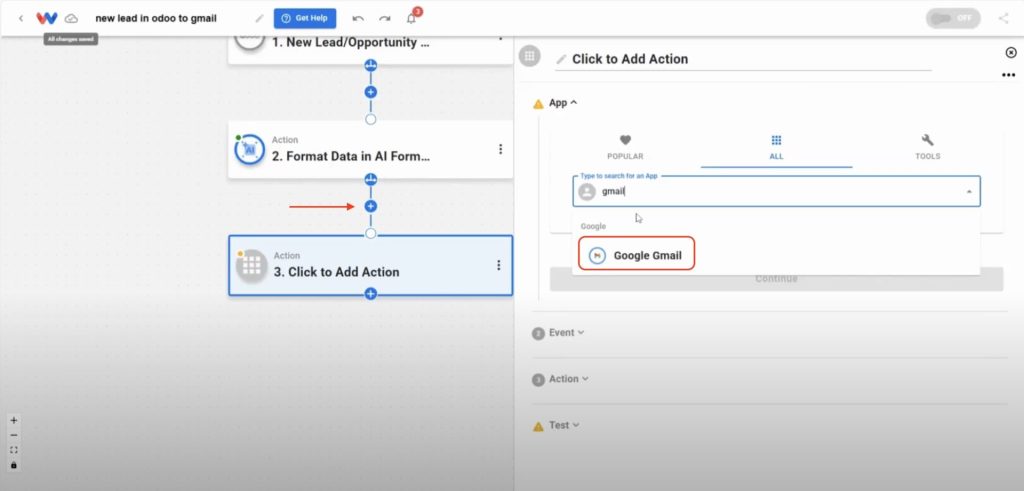The height and width of the screenshot is (491, 1024).
Task: Edit workflow name with pencil icon
Action: click(x=259, y=18)
